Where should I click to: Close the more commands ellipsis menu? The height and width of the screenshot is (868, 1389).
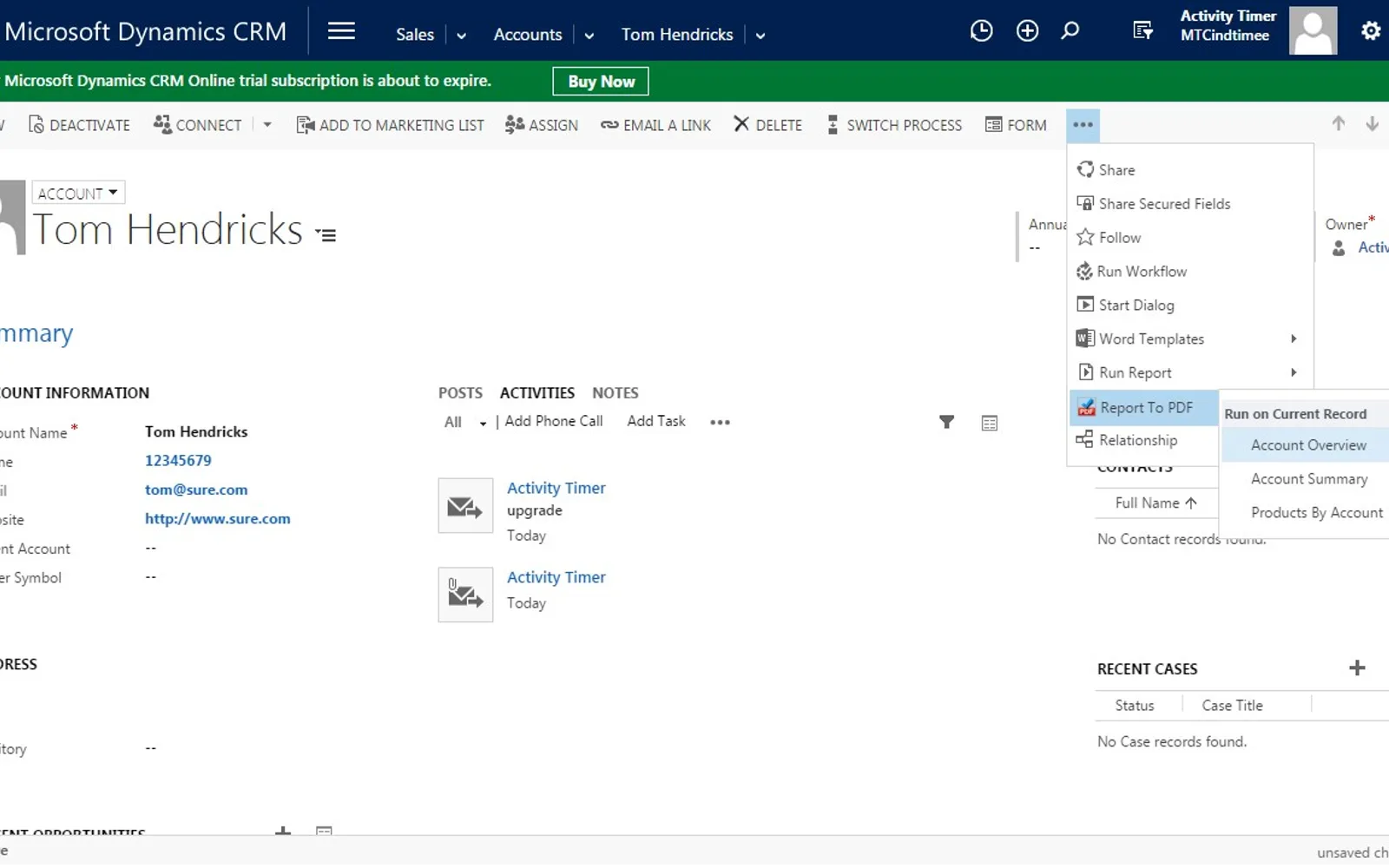1083,125
